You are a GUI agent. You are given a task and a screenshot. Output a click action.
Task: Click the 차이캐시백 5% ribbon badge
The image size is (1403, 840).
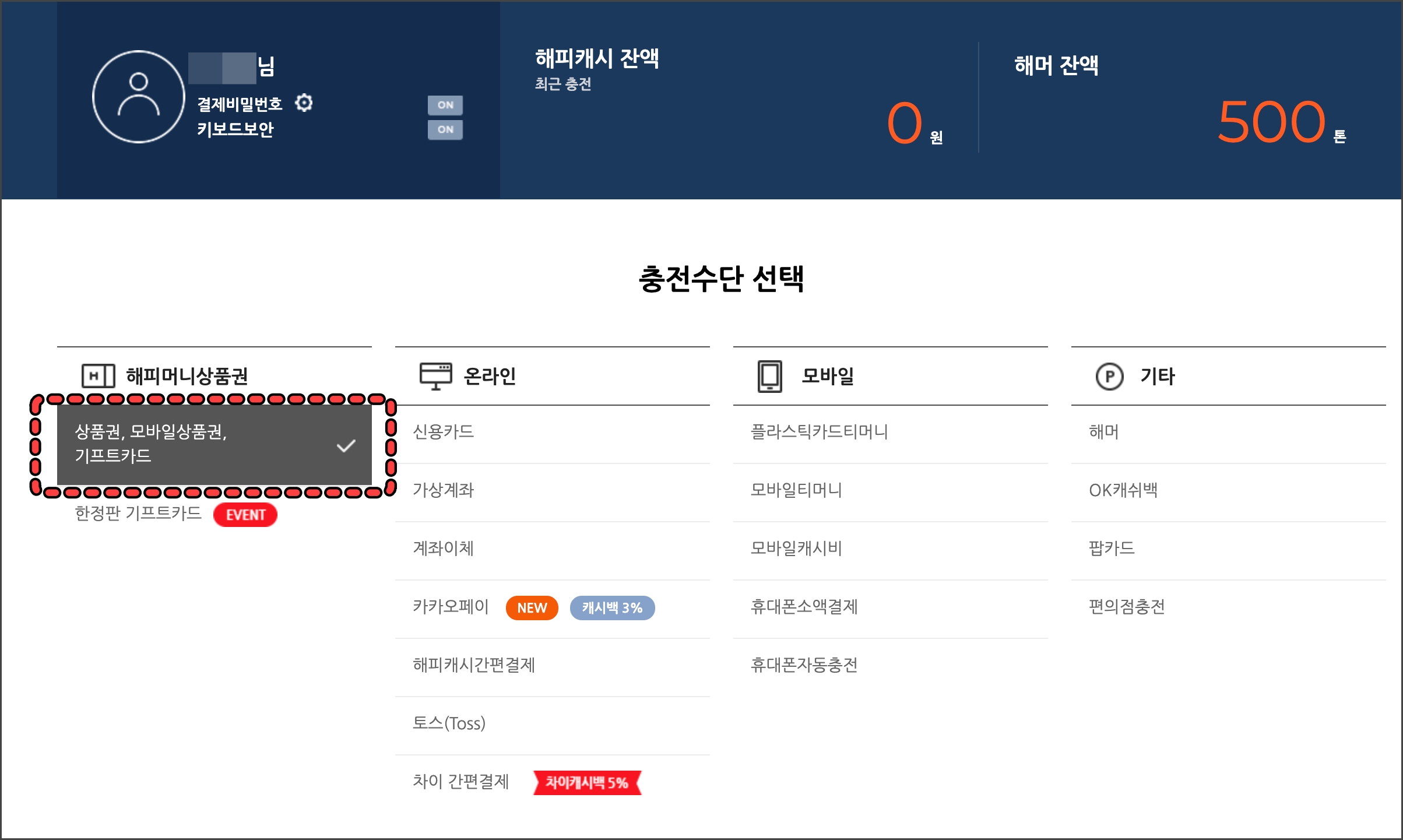coord(587,783)
